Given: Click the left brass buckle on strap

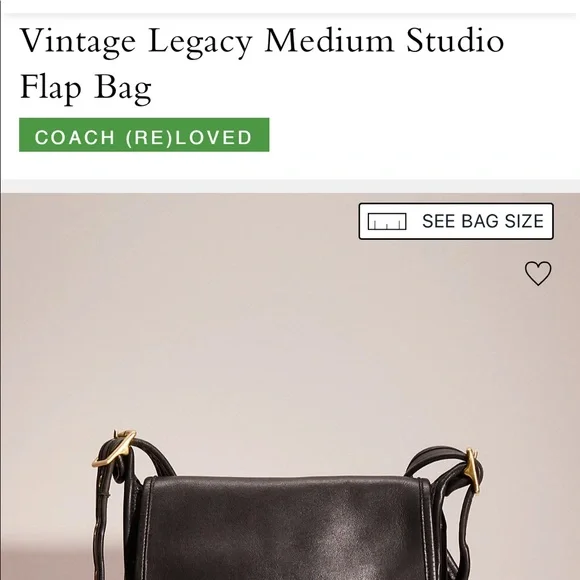Looking at the screenshot, I should click(x=114, y=448).
